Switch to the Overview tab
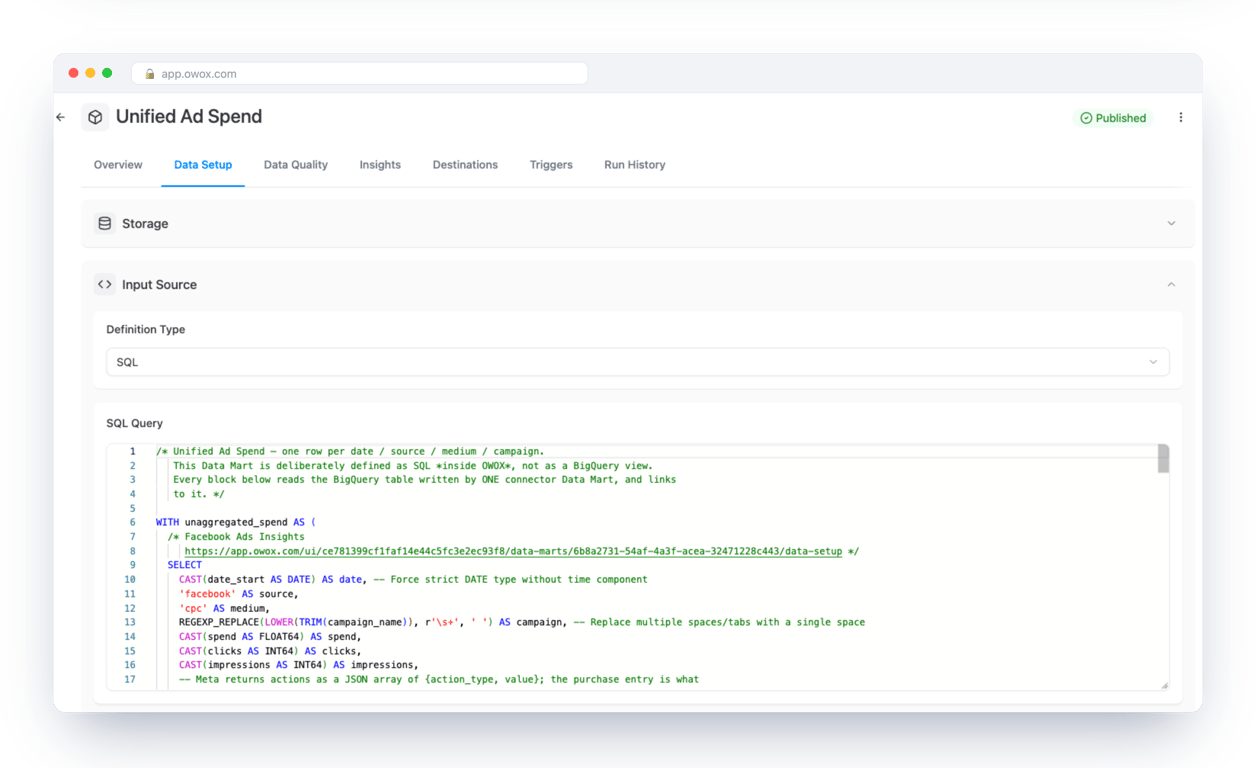 [x=118, y=165]
